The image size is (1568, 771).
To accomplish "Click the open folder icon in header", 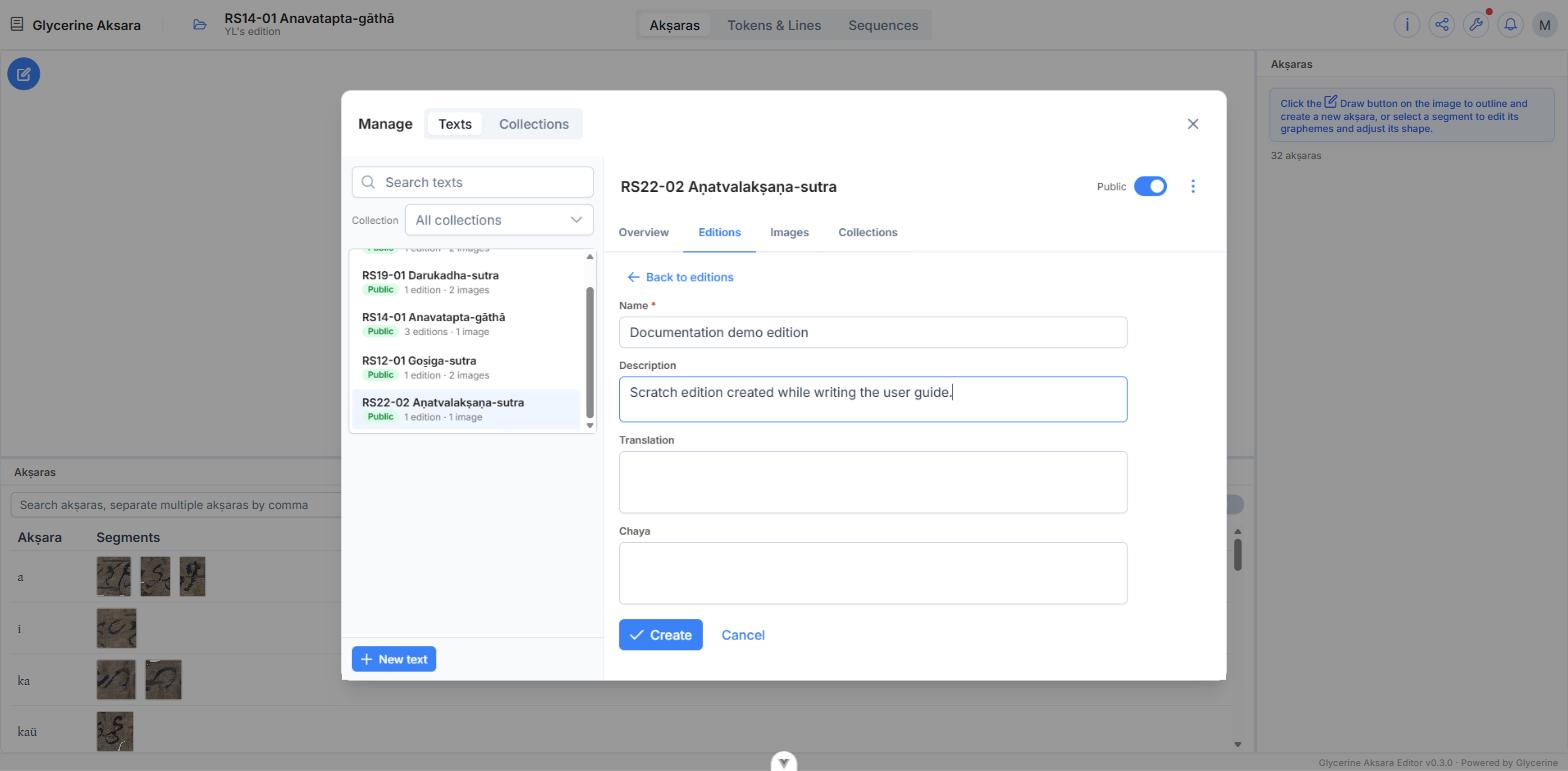I will click(200, 25).
